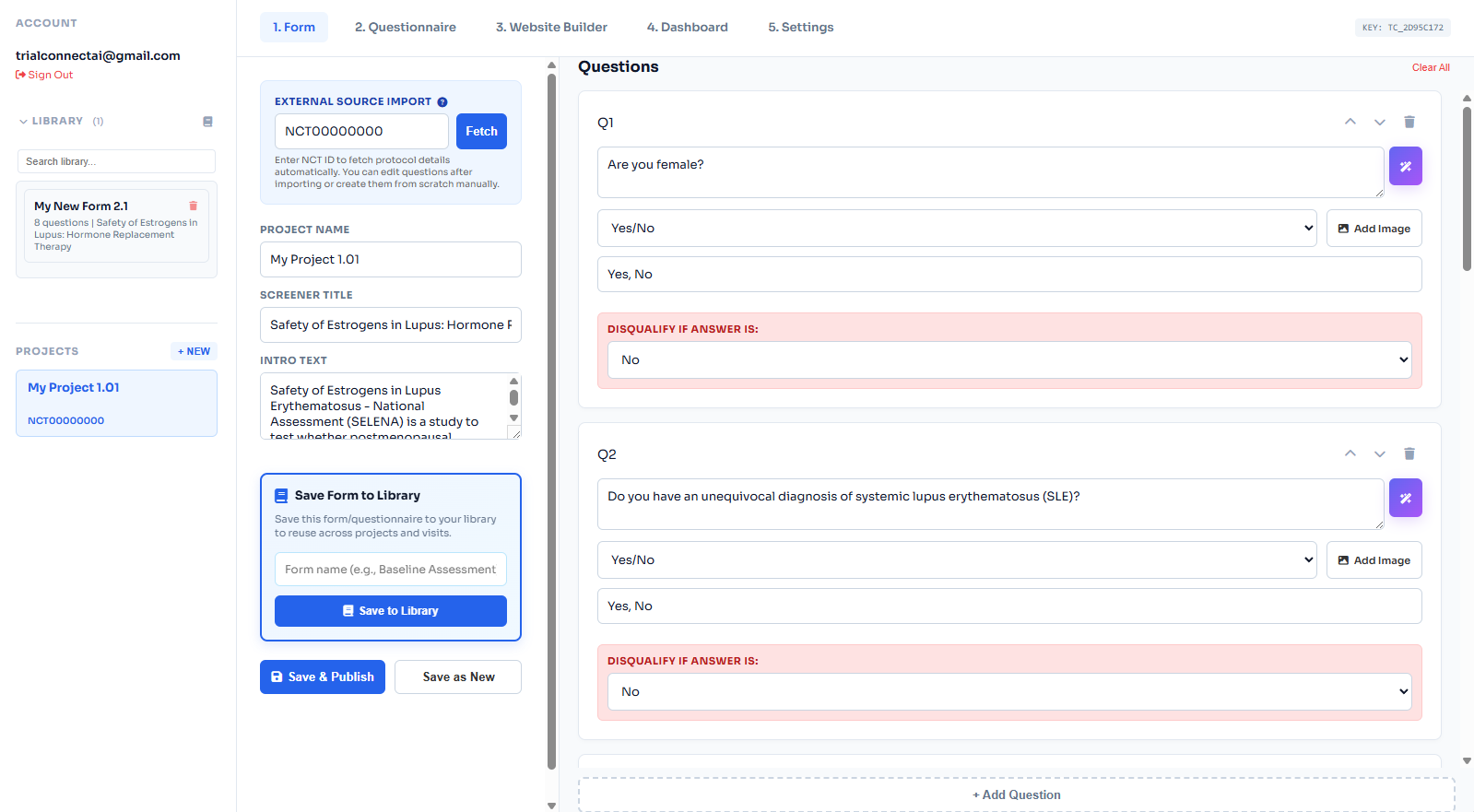
Task: Click the NCT ID input field
Action: (x=361, y=131)
